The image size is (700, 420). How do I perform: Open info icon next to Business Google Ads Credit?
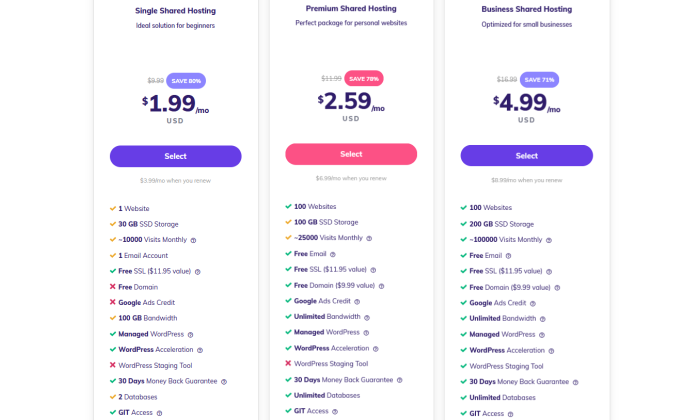coord(533,304)
